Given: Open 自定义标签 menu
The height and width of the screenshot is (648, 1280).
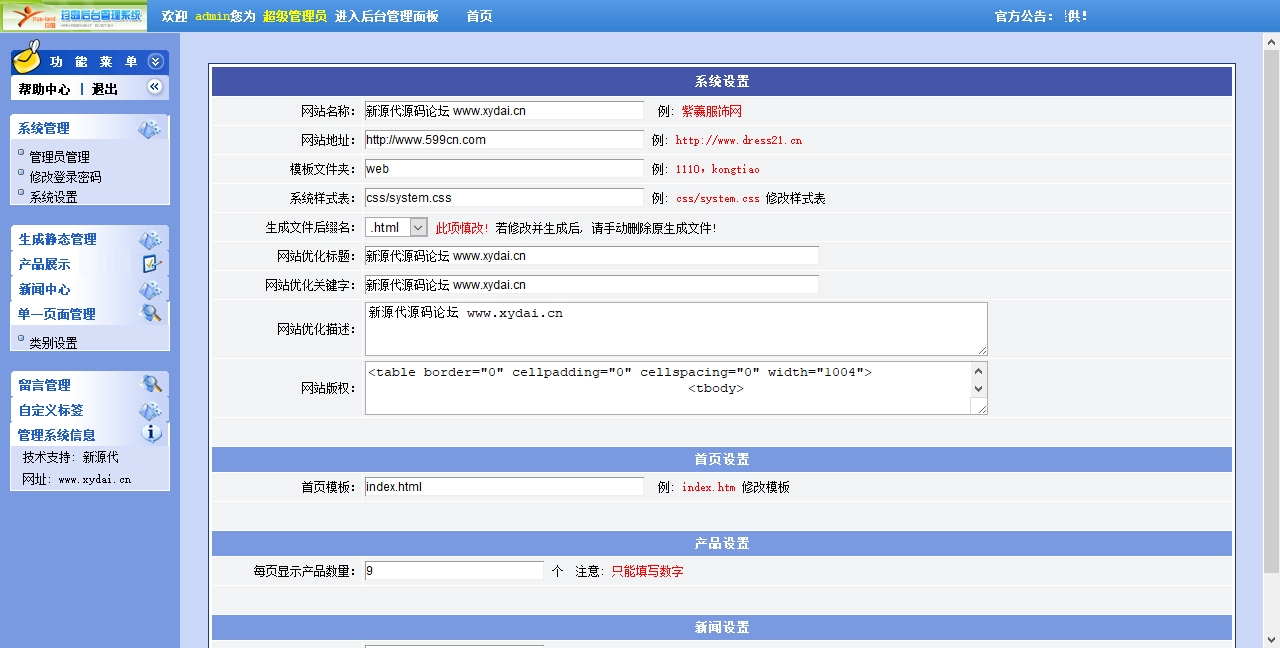Looking at the screenshot, I should (x=50, y=411).
